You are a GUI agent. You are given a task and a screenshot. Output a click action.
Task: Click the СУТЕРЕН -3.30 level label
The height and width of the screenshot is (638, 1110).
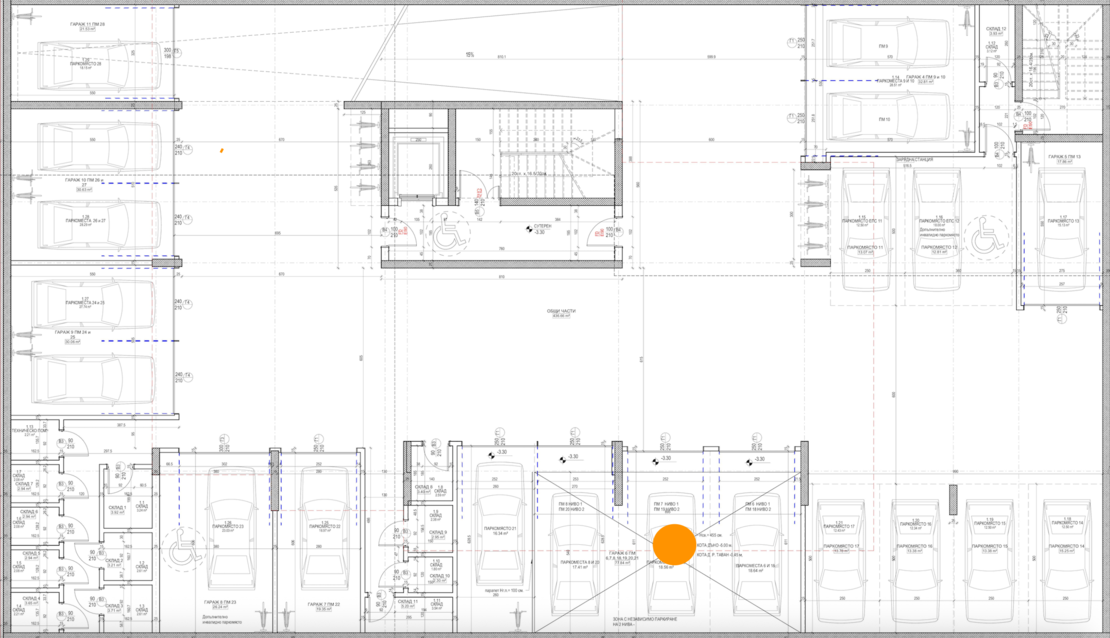pyautogui.click(x=539, y=229)
